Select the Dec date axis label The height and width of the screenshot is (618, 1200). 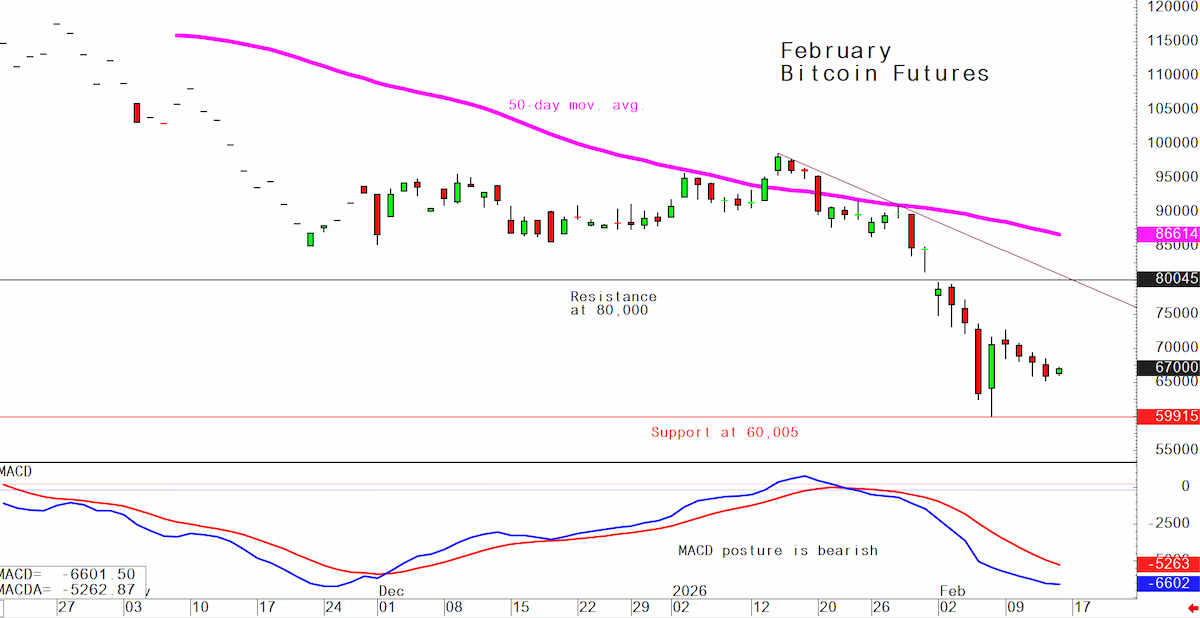point(390,591)
